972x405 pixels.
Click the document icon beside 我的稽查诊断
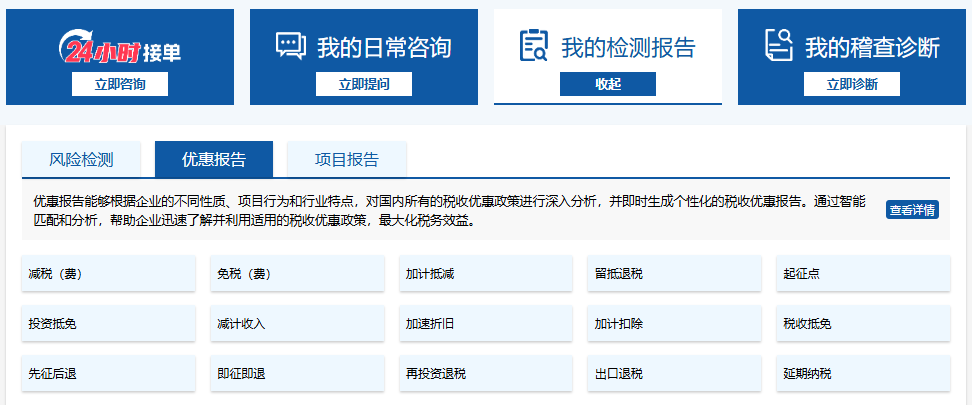778,46
